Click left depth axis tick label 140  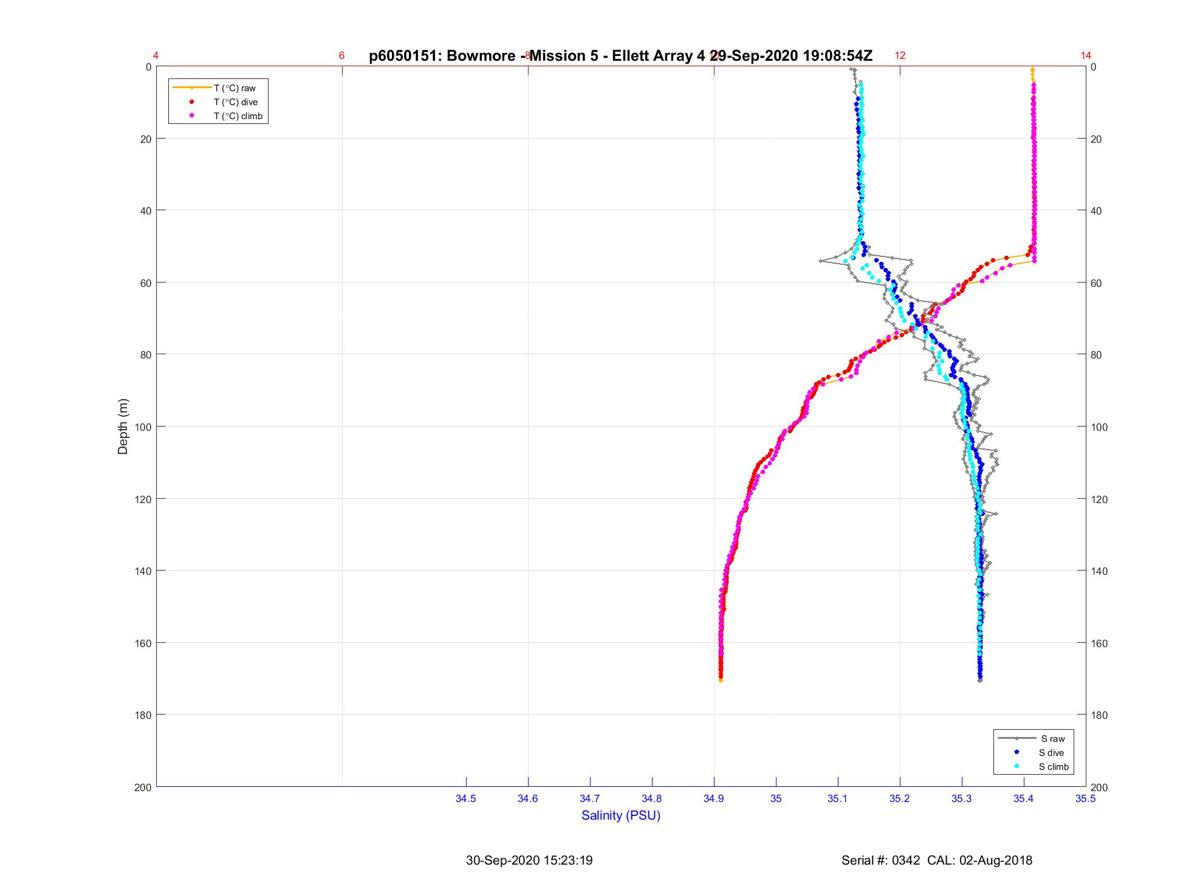pyautogui.click(x=141, y=571)
